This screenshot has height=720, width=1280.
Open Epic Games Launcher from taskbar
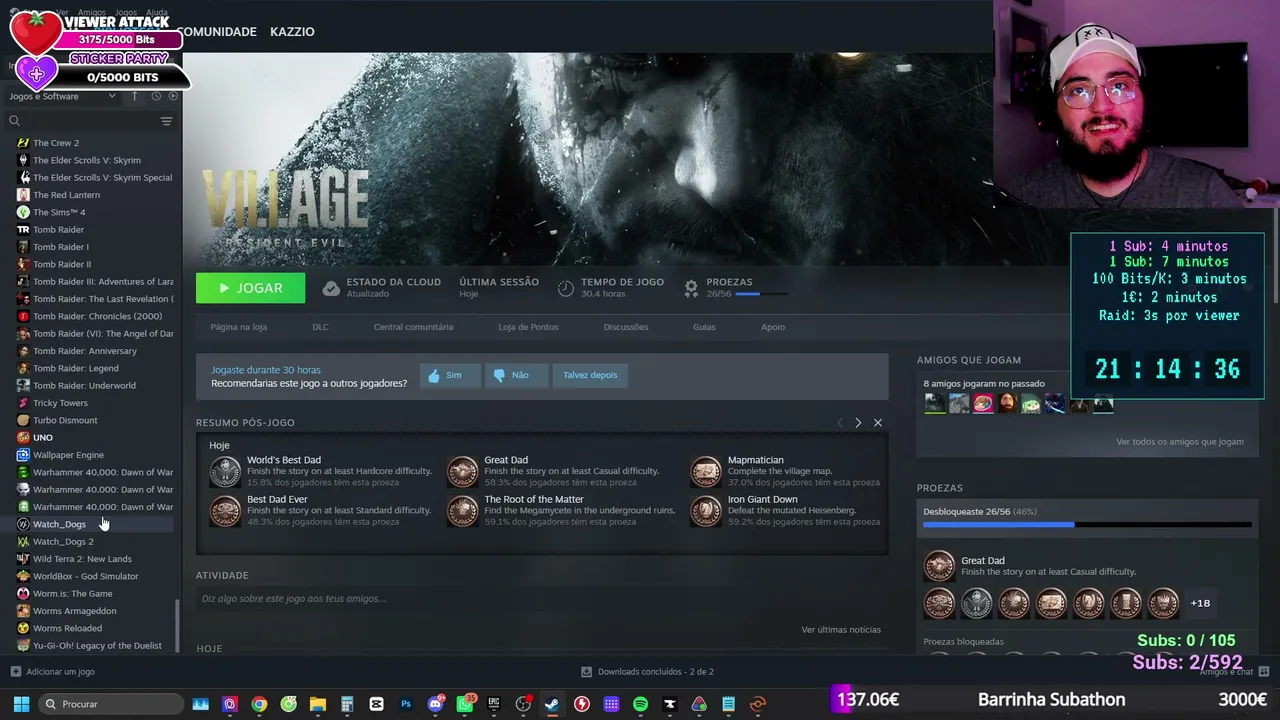click(x=494, y=704)
